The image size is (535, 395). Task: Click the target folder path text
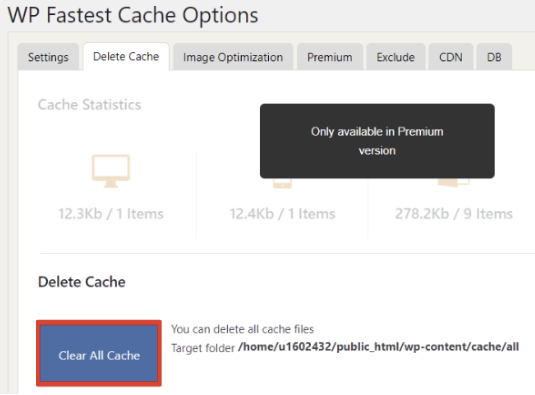click(x=378, y=347)
